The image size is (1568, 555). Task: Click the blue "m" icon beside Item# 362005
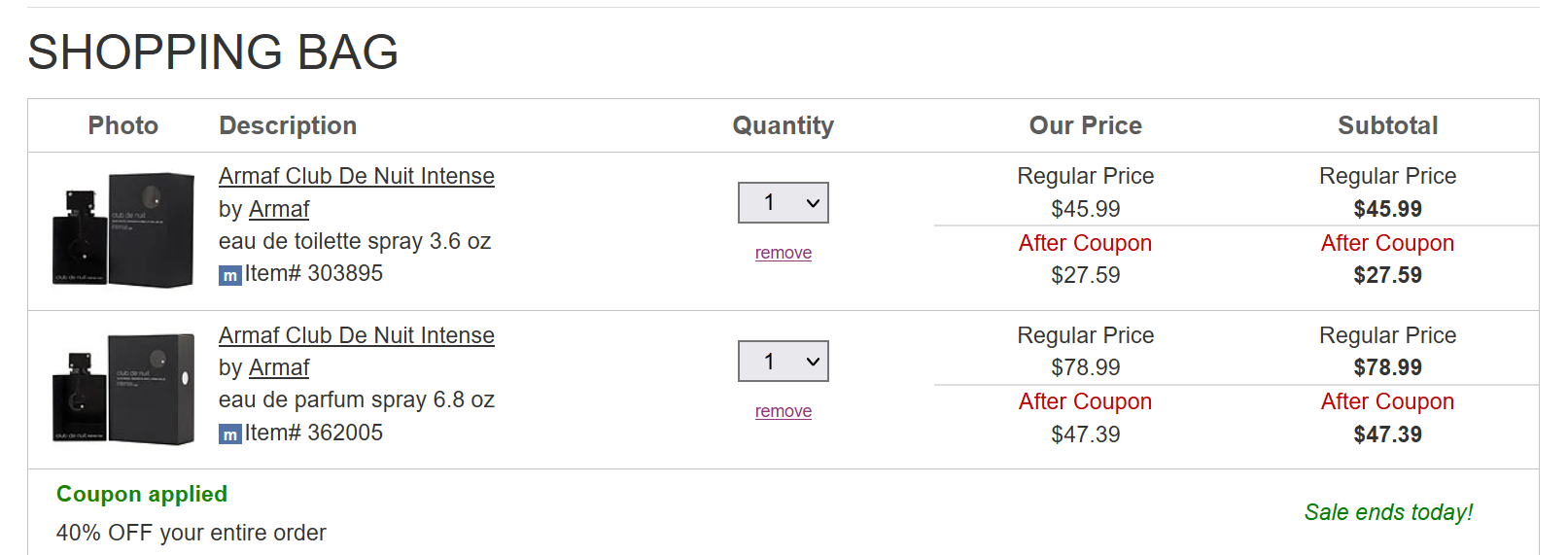pos(229,434)
